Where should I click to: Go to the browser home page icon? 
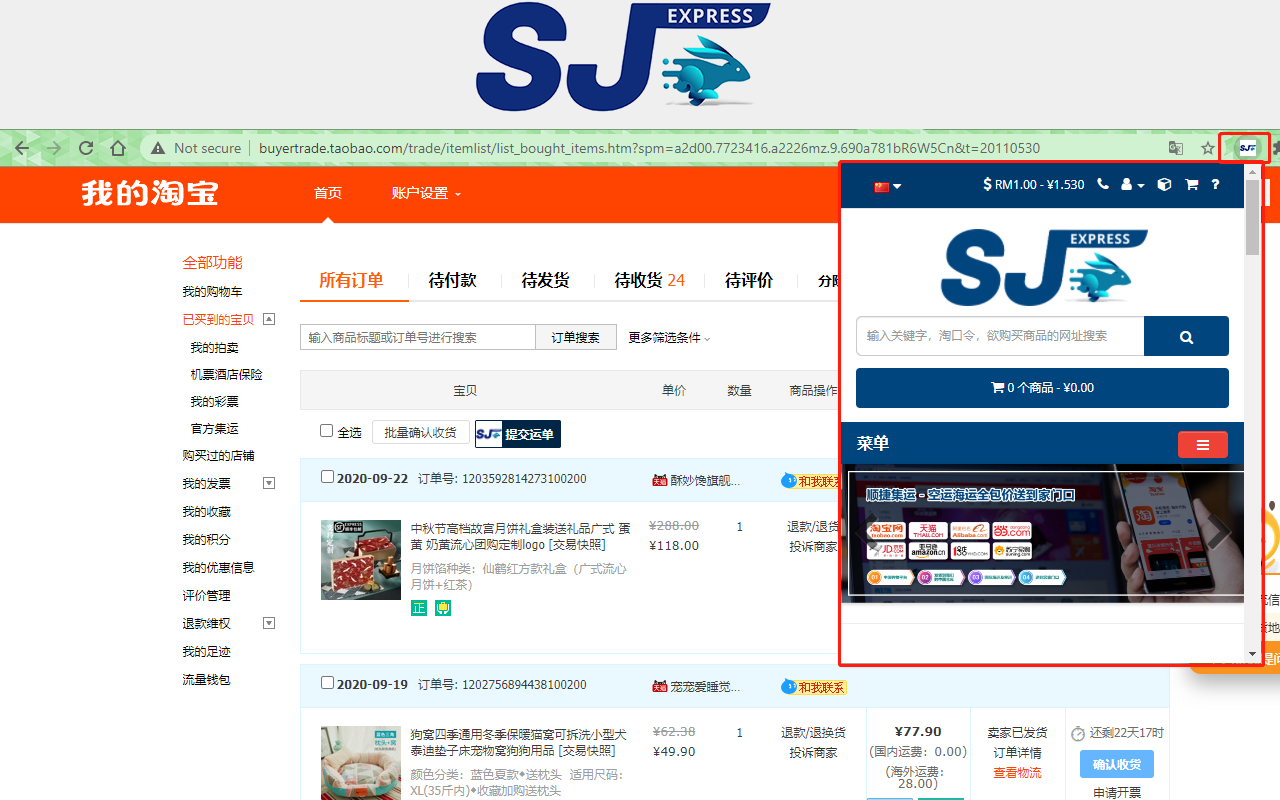click(x=118, y=148)
